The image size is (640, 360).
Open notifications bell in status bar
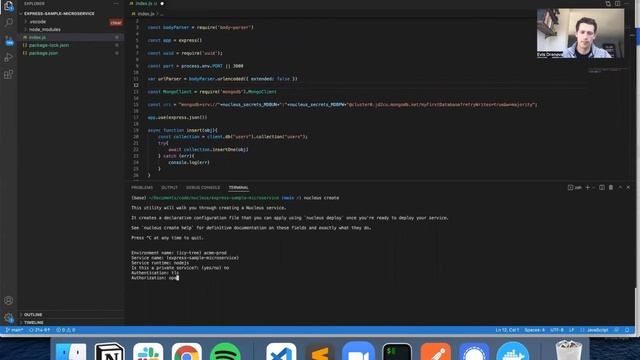click(627, 330)
